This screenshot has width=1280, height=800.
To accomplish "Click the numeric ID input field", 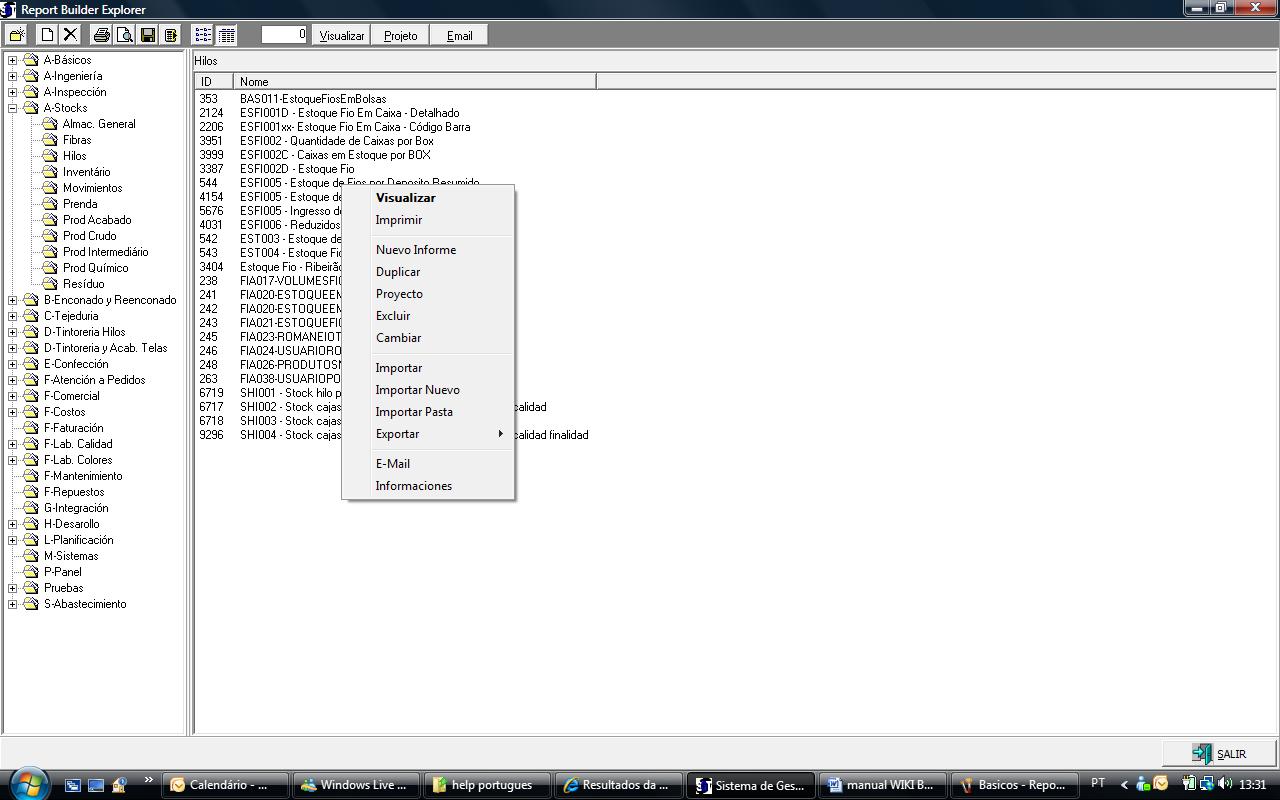I will click(284, 35).
